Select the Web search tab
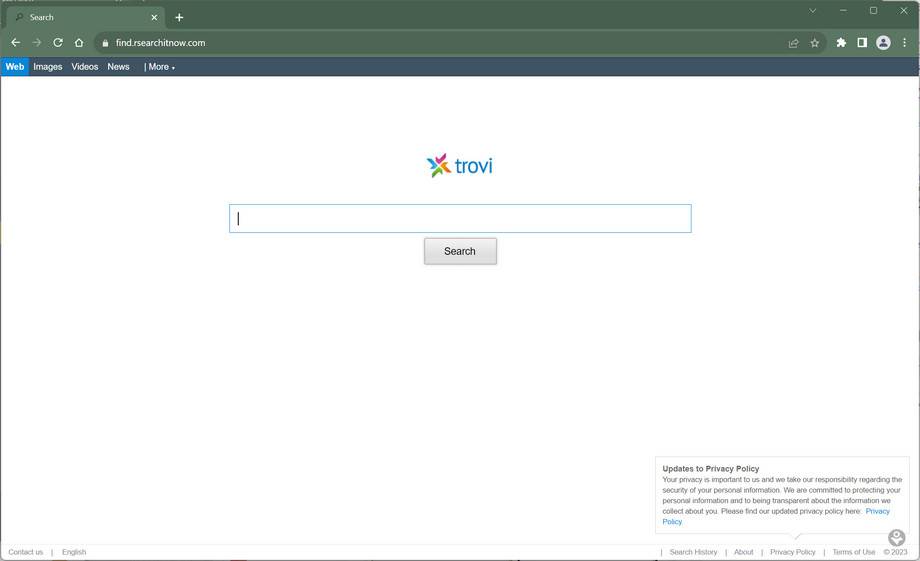The image size is (920, 561). click(x=15, y=67)
